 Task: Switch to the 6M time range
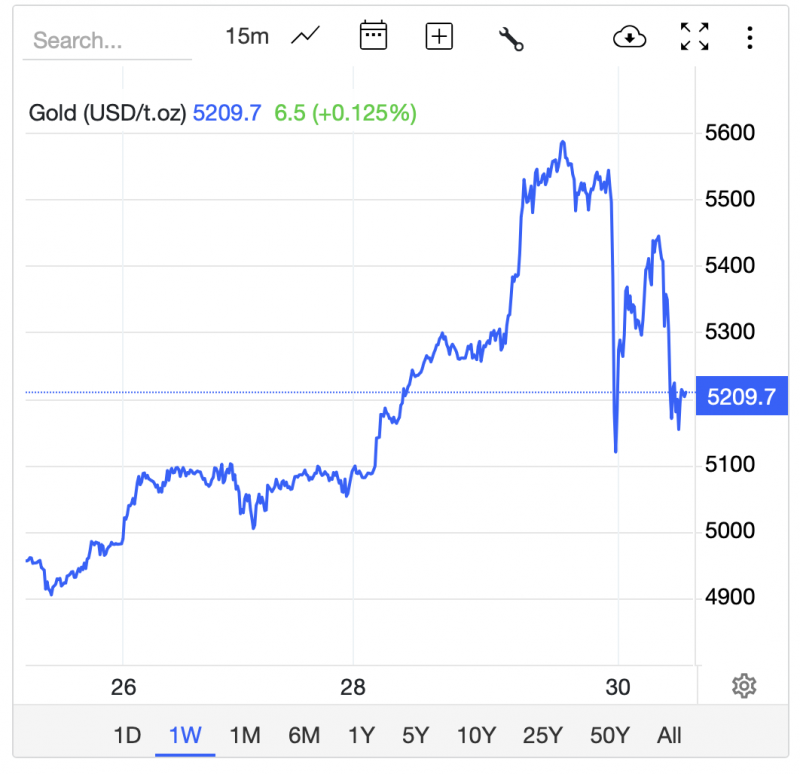pos(303,736)
